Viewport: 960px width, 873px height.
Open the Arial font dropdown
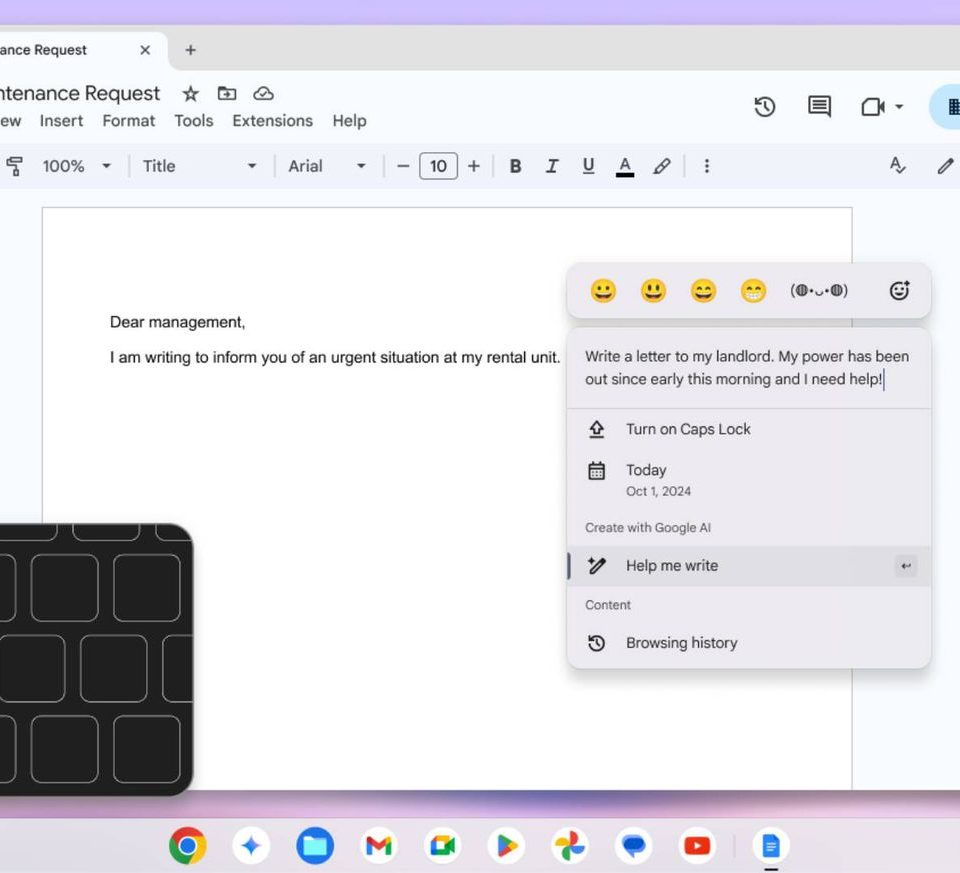[327, 166]
